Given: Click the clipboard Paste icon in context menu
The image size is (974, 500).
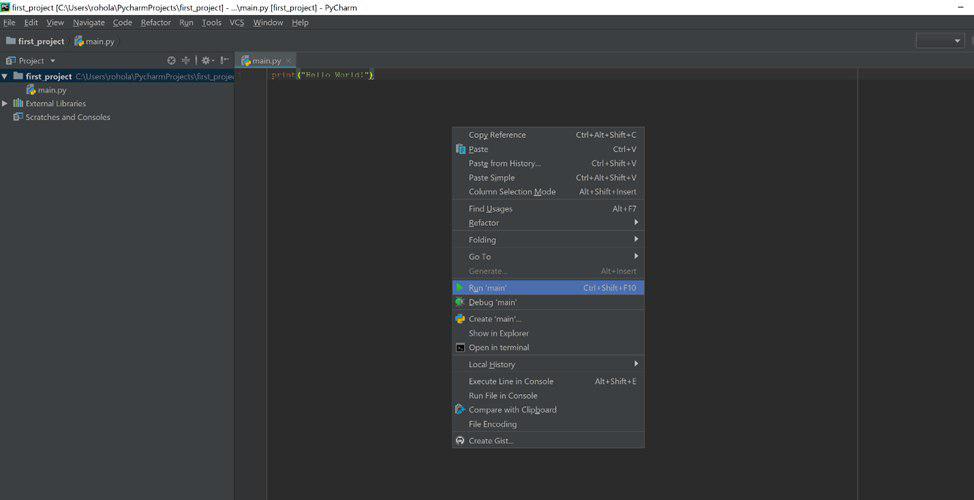Looking at the screenshot, I should (460, 149).
